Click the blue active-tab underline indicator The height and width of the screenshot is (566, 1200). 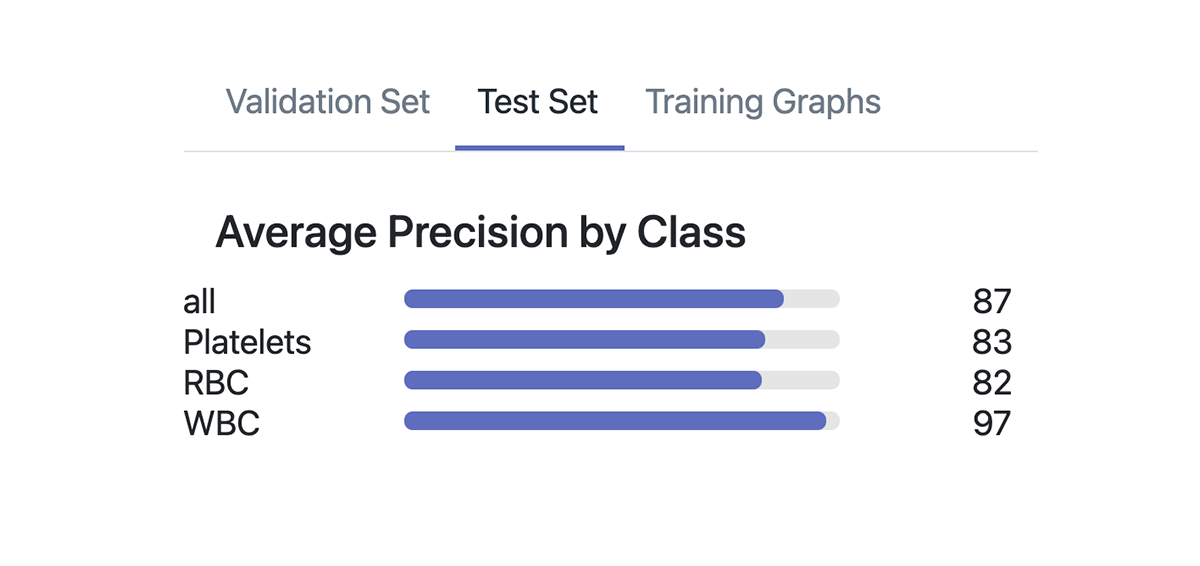[539, 148]
